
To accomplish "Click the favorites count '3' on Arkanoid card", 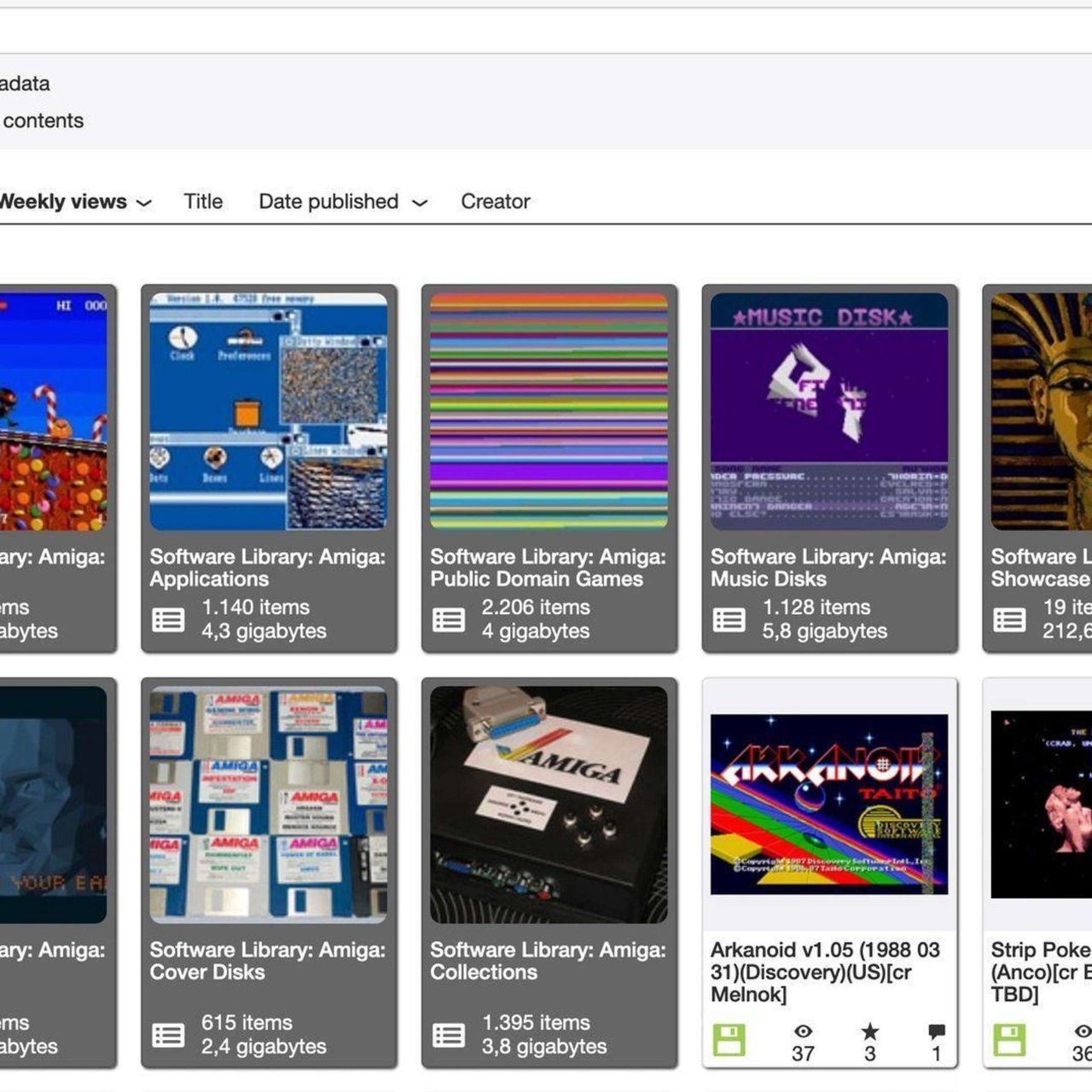I will click(x=870, y=1054).
